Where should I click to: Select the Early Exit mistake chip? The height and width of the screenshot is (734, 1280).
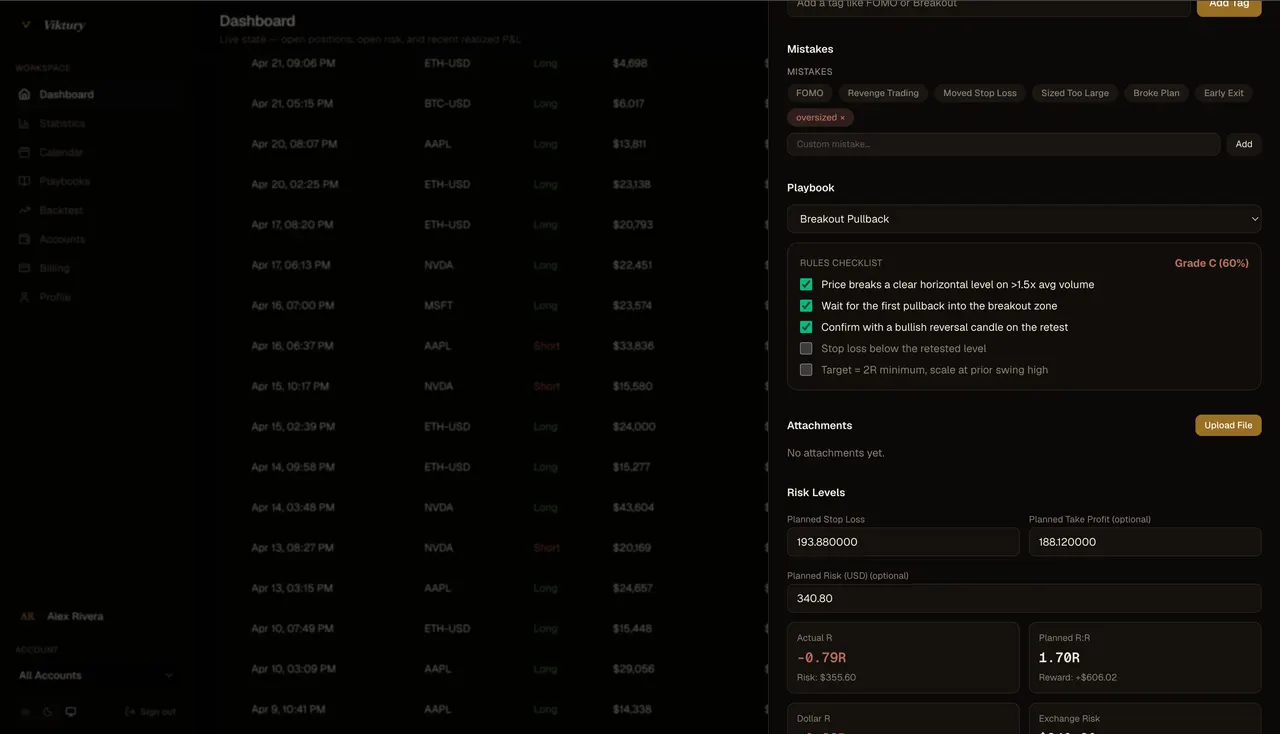(x=1224, y=94)
